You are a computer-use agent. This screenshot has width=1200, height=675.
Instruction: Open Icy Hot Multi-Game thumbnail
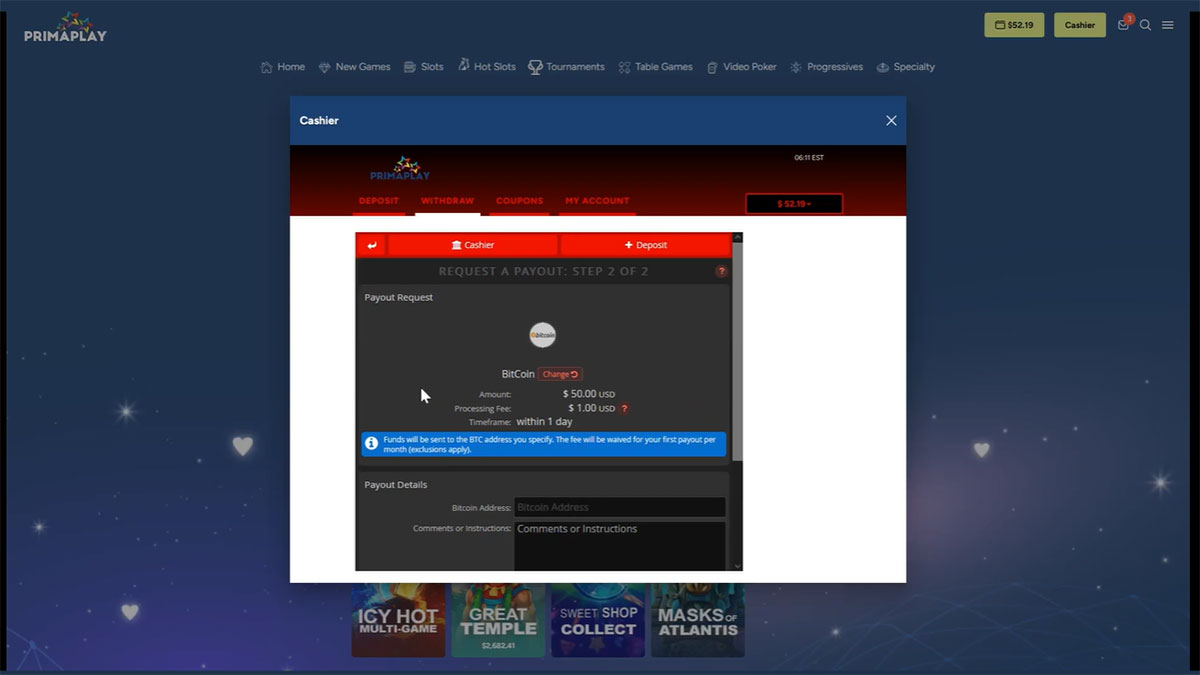pyautogui.click(x=398, y=620)
